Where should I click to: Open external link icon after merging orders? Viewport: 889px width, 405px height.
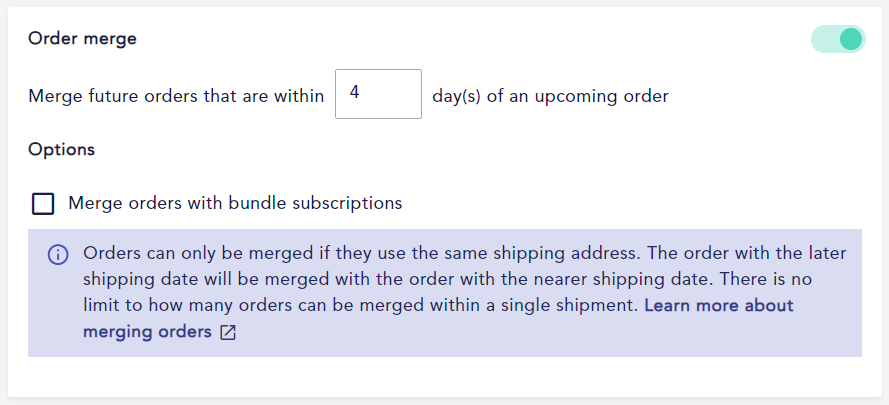(x=228, y=333)
